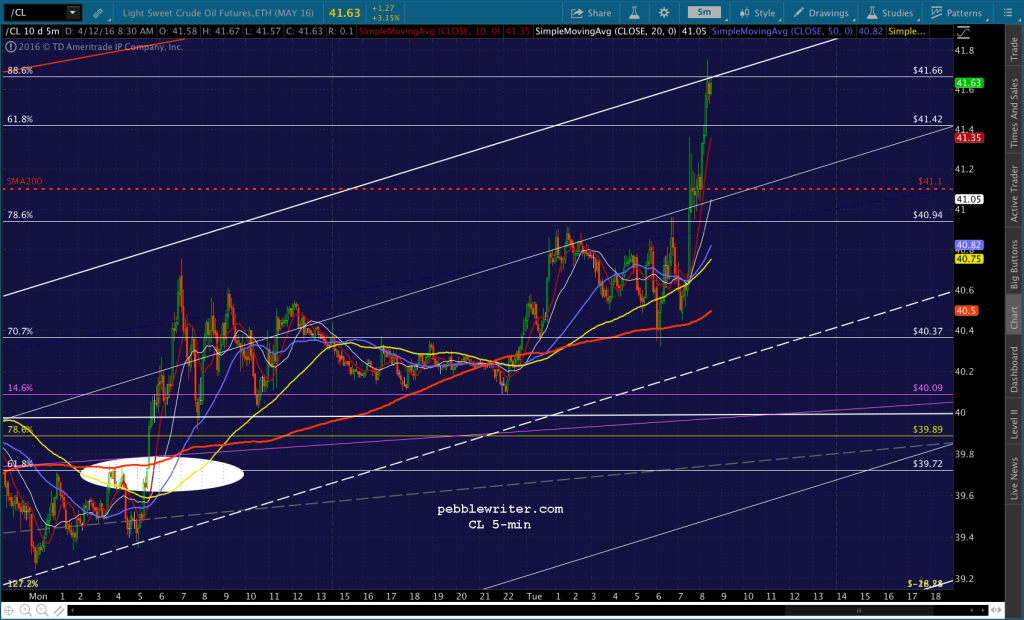Click the 88.6% retracement label
The image size is (1024, 620).
20,71
